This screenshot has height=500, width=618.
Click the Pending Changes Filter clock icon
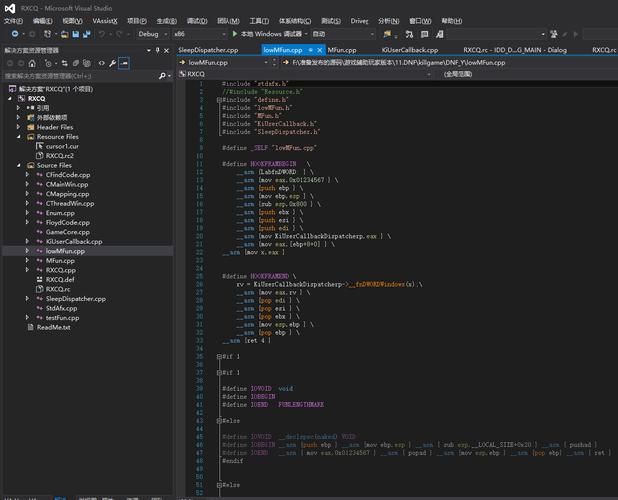point(48,63)
